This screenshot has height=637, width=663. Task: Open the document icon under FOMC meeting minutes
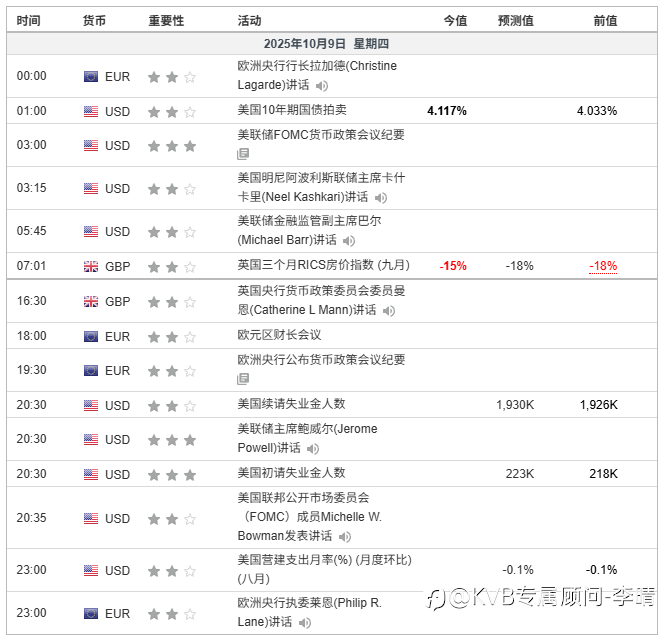tap(243, 154)
